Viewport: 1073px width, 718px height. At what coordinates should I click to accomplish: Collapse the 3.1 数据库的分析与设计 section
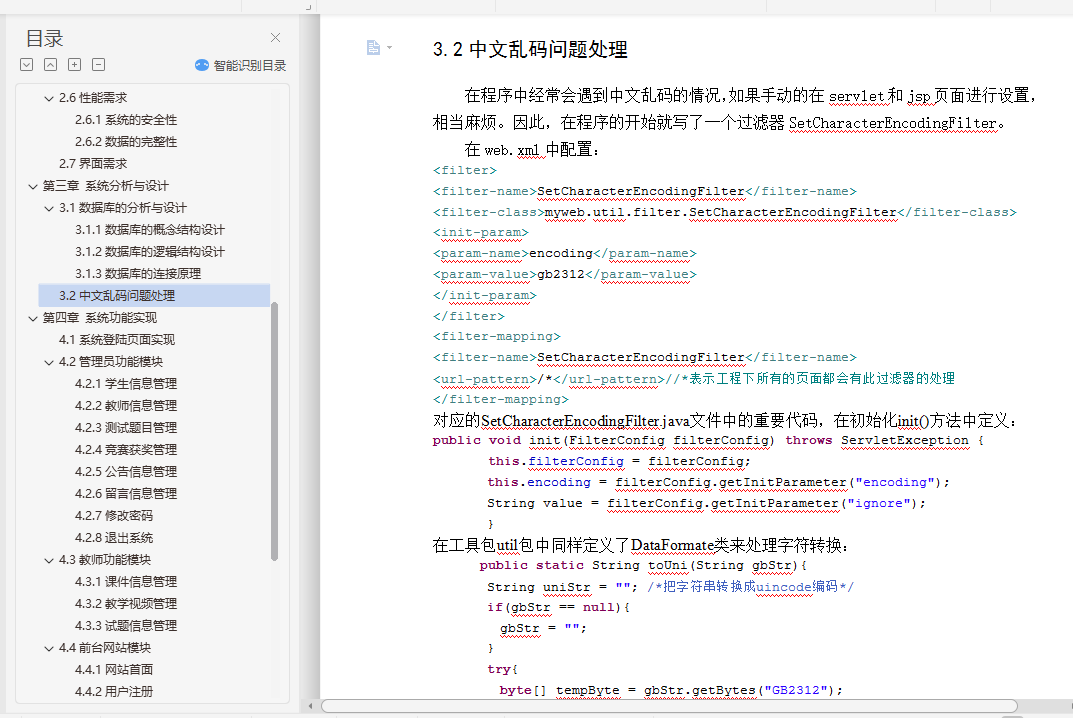pos(49,208)
